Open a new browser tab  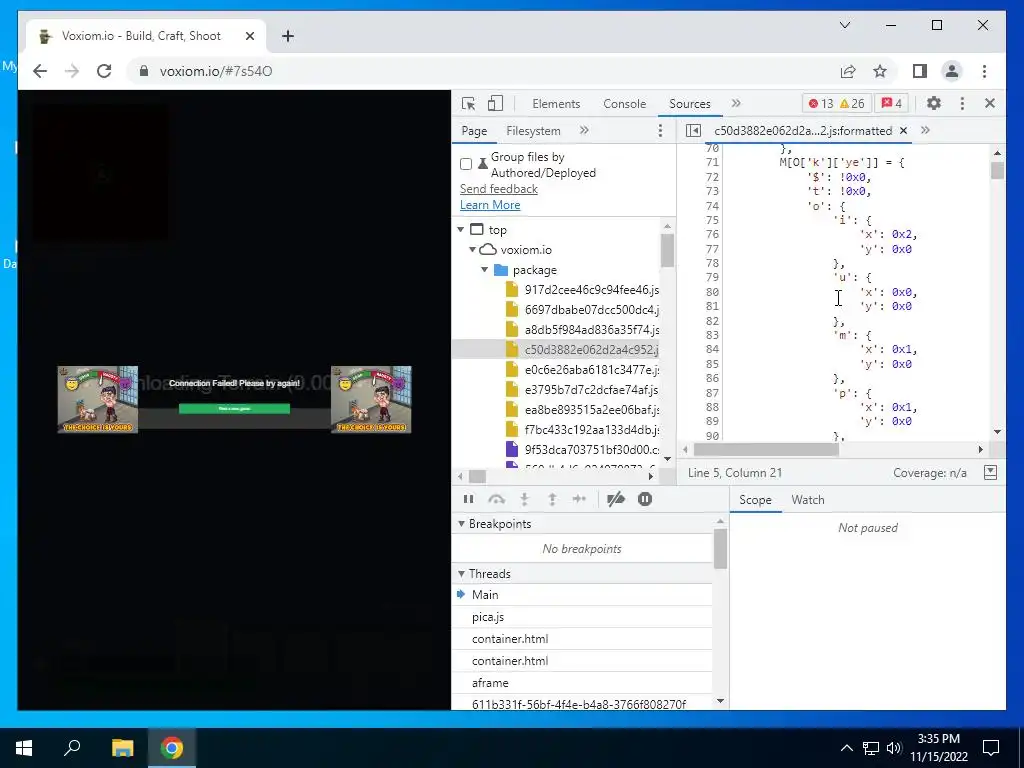tap(288, 36)
